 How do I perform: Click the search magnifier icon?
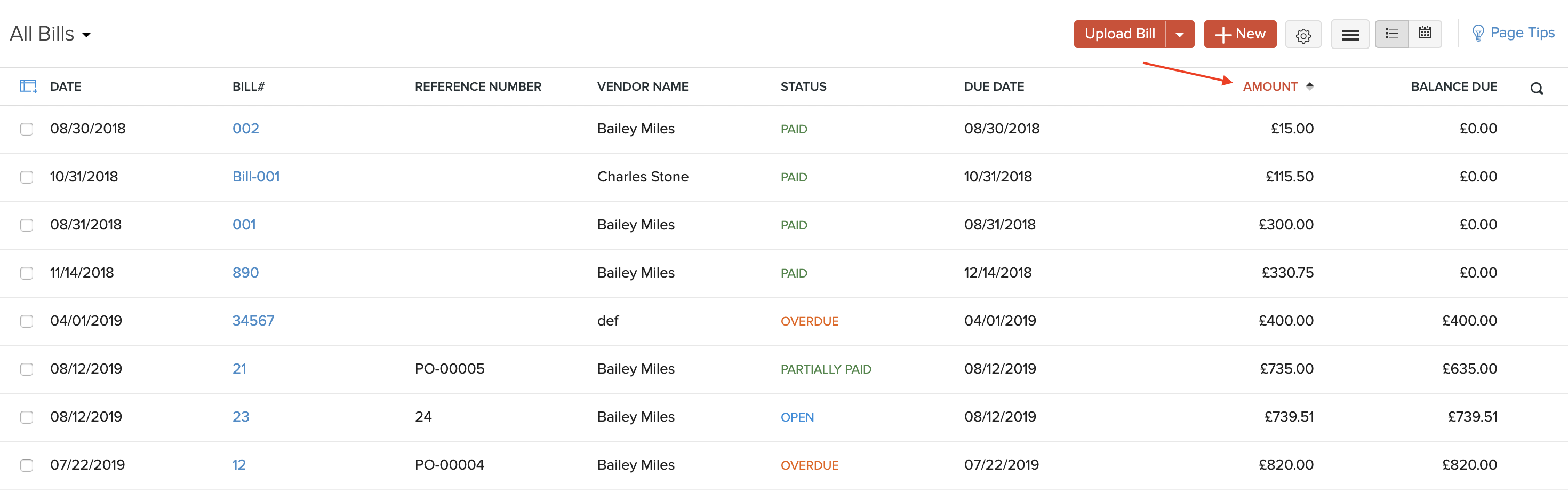tap(1537, 89)
